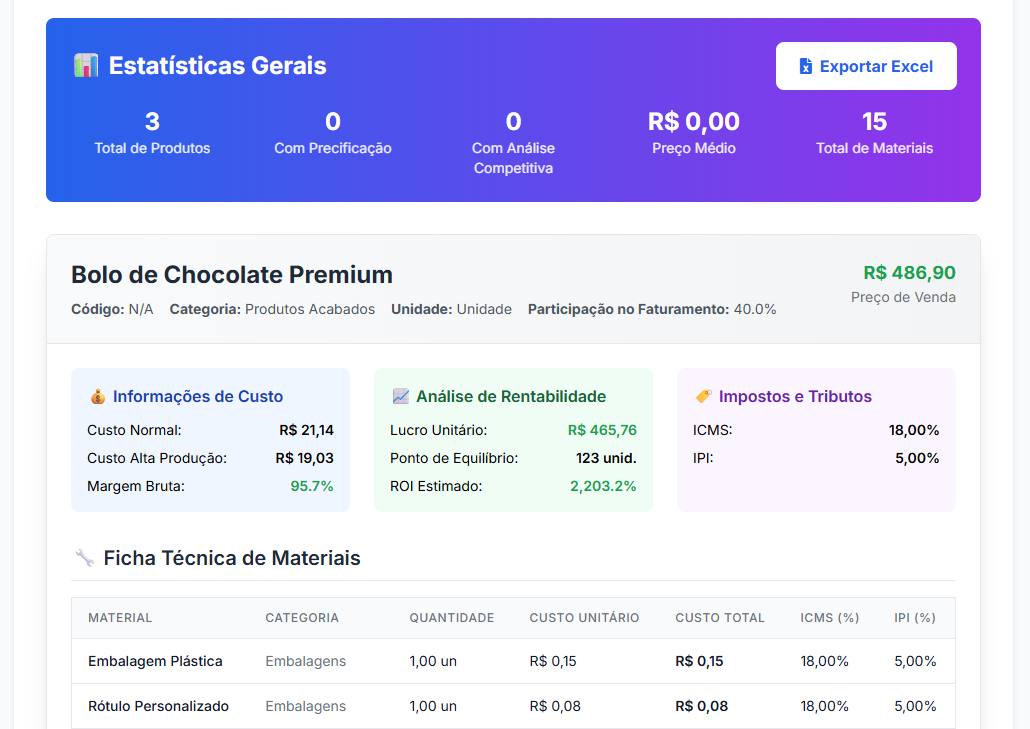Click the R$ 486,90 sale price
1030x729 pixels.
909,273
